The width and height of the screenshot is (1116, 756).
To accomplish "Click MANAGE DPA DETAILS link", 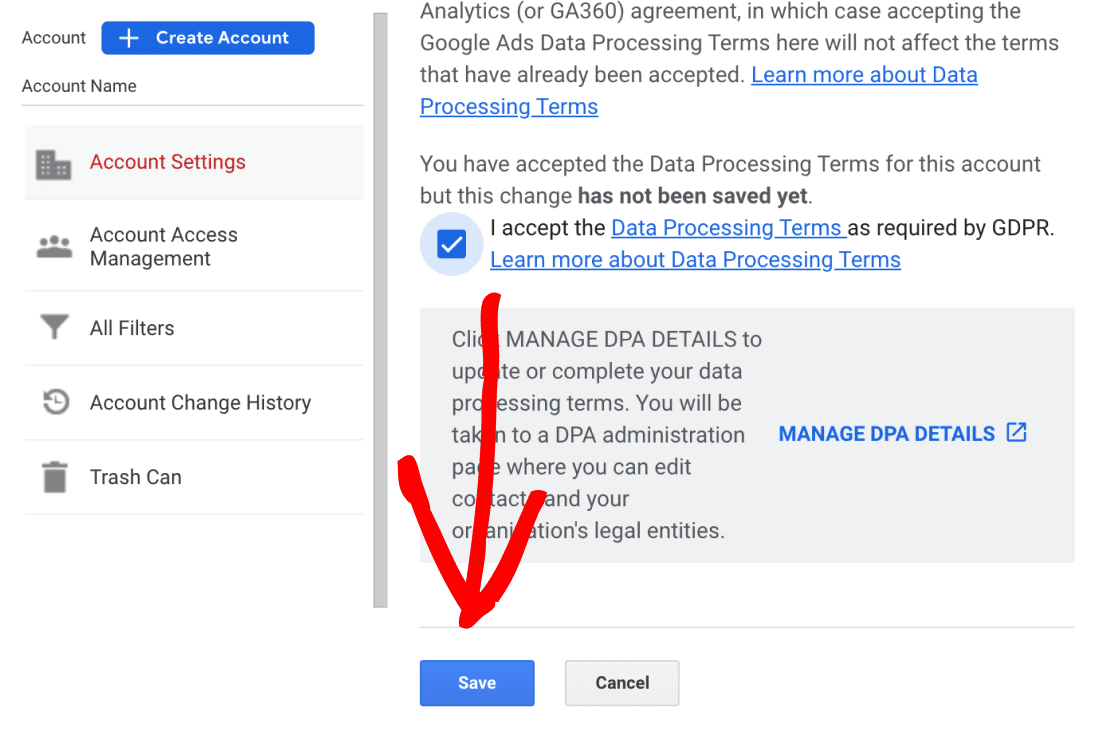I will (x=886, y=434).
